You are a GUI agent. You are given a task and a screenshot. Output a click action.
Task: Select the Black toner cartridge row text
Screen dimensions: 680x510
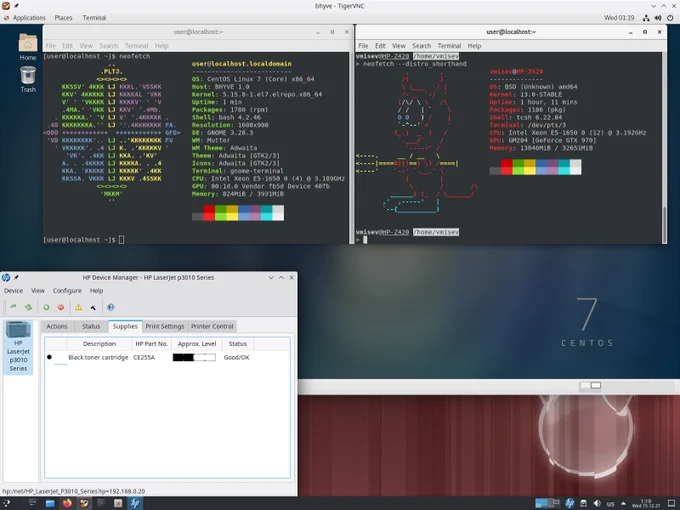tap(98, 357)
